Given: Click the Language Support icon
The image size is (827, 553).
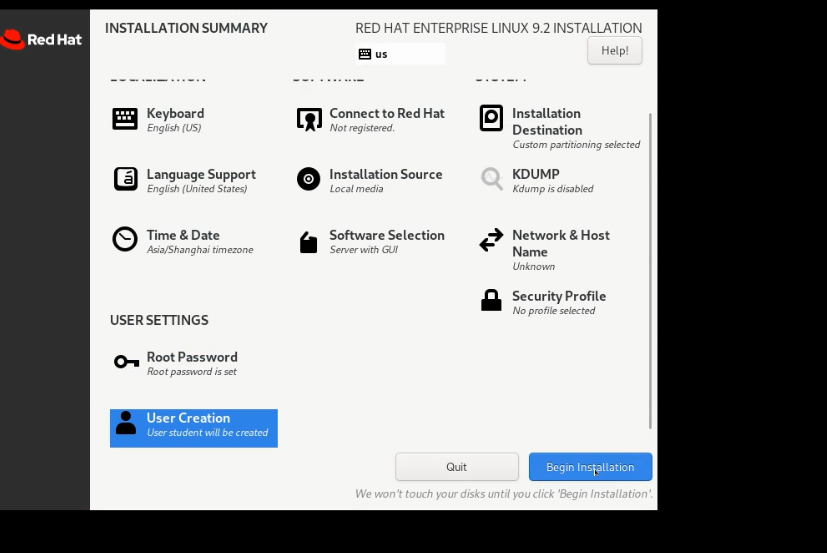Looking at the screenshot, I should click(x=126, y=179).
